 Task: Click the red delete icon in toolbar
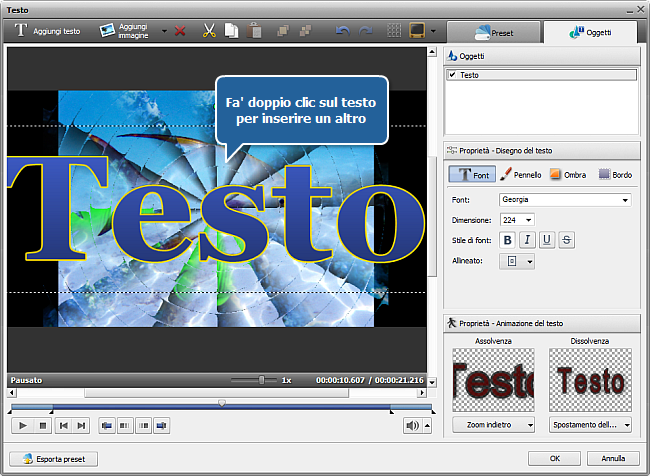[180, 32]
